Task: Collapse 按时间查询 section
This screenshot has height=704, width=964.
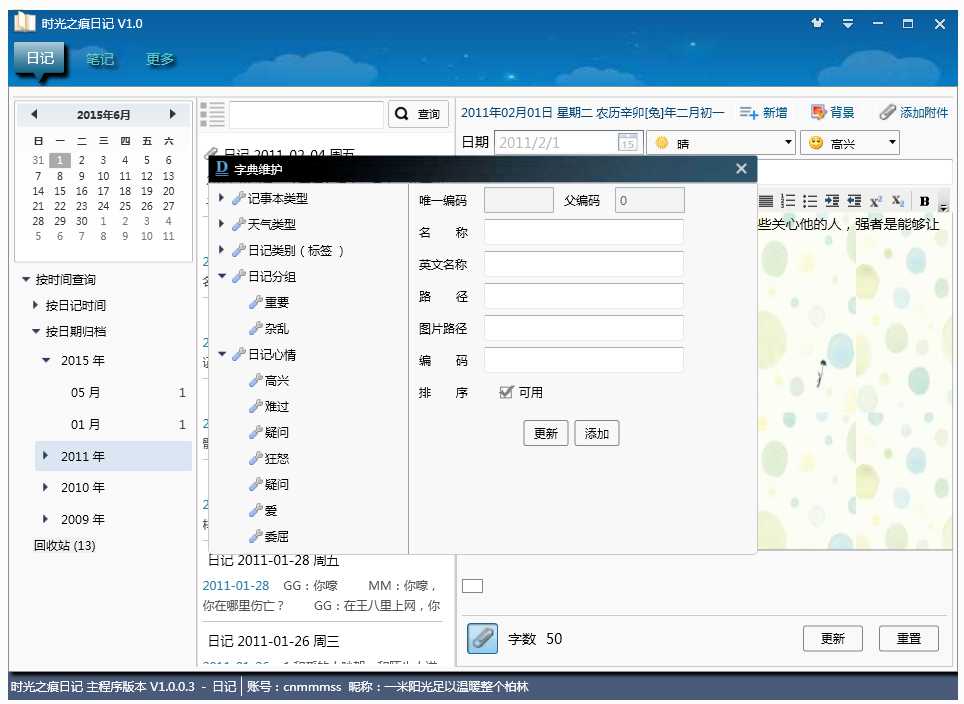Action: pos(26,279)
